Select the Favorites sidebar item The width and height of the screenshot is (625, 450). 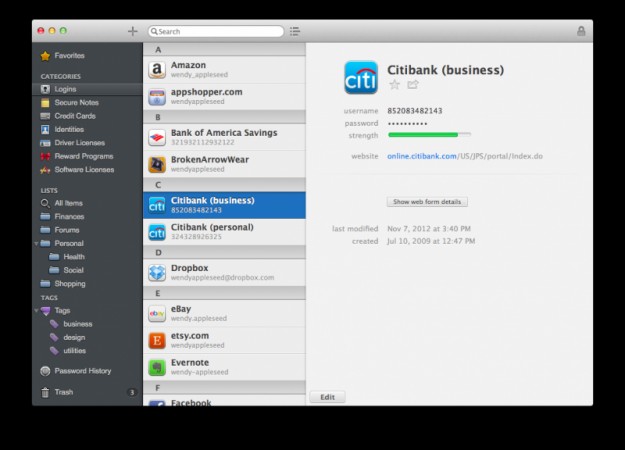pyautogui.click(x=69, y=55)
